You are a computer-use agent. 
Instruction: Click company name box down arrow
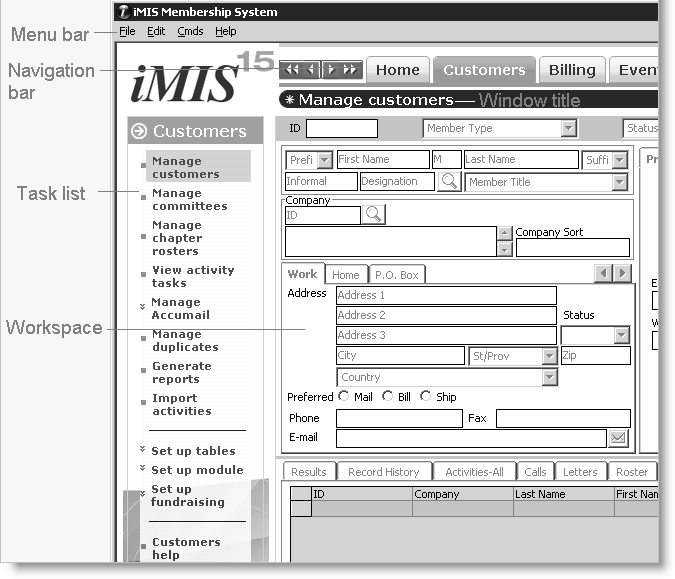point(505,249)
